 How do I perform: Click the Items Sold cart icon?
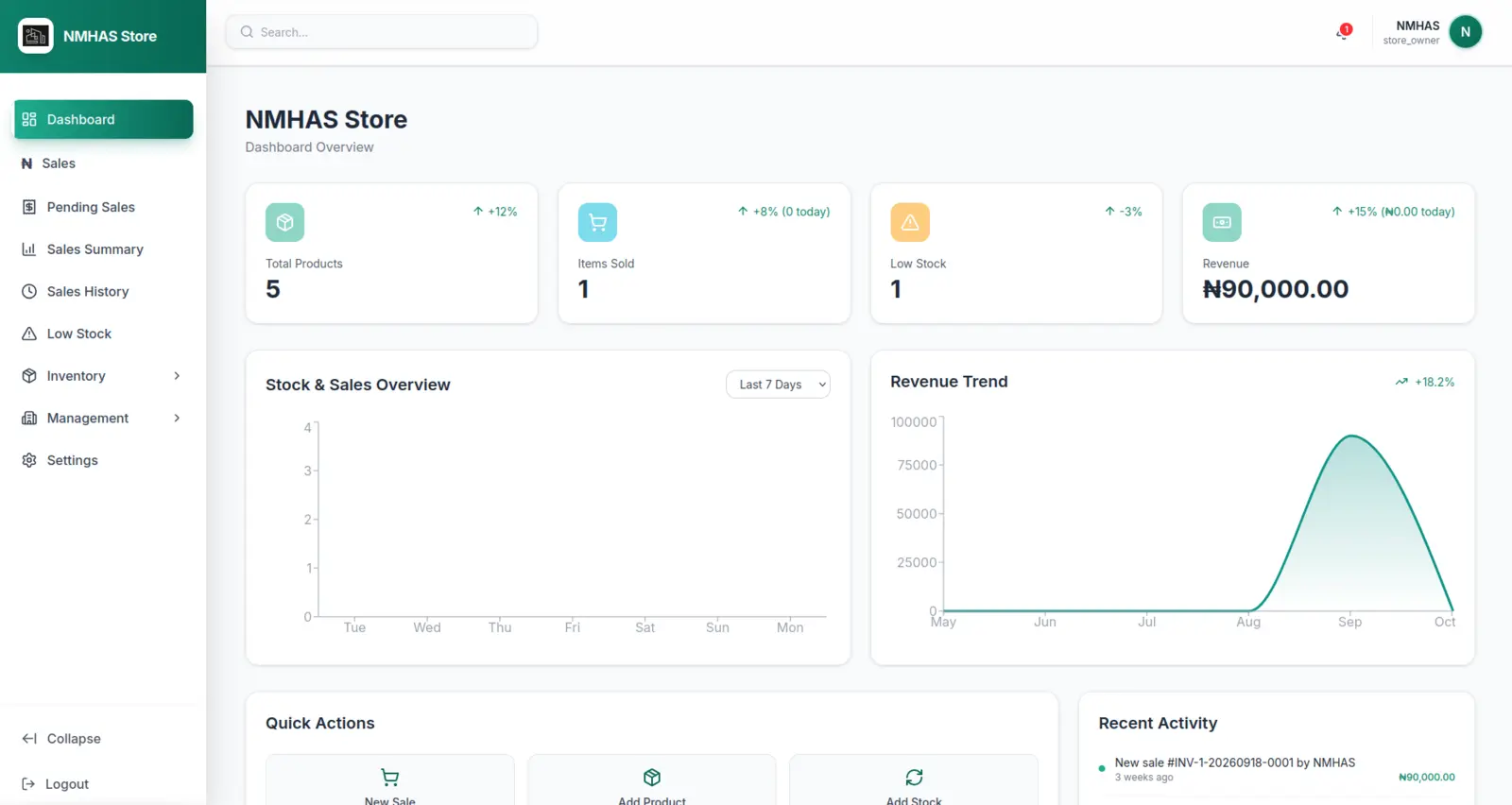coord(597,222)
